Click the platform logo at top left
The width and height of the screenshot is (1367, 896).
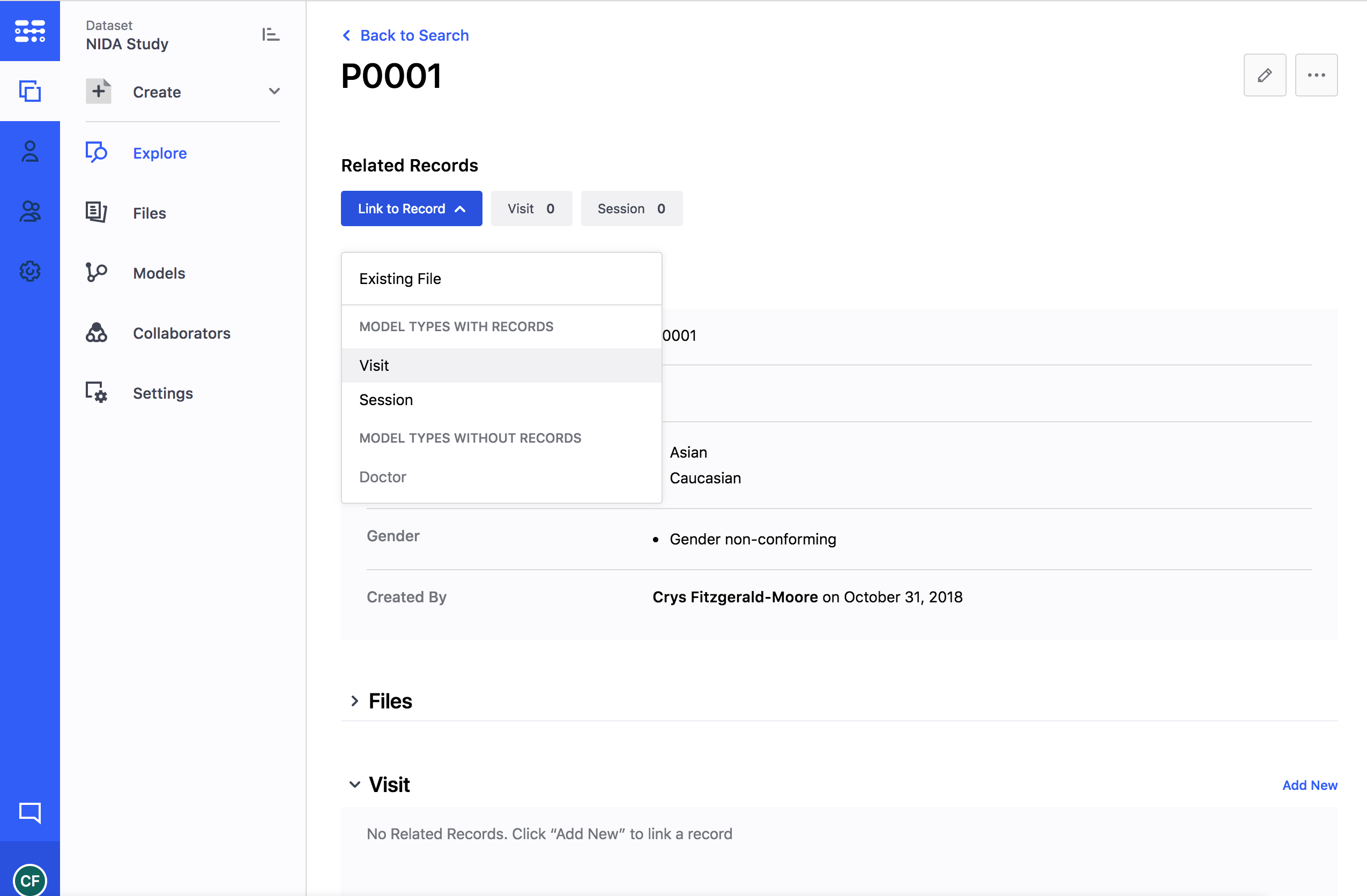(30, 31)
